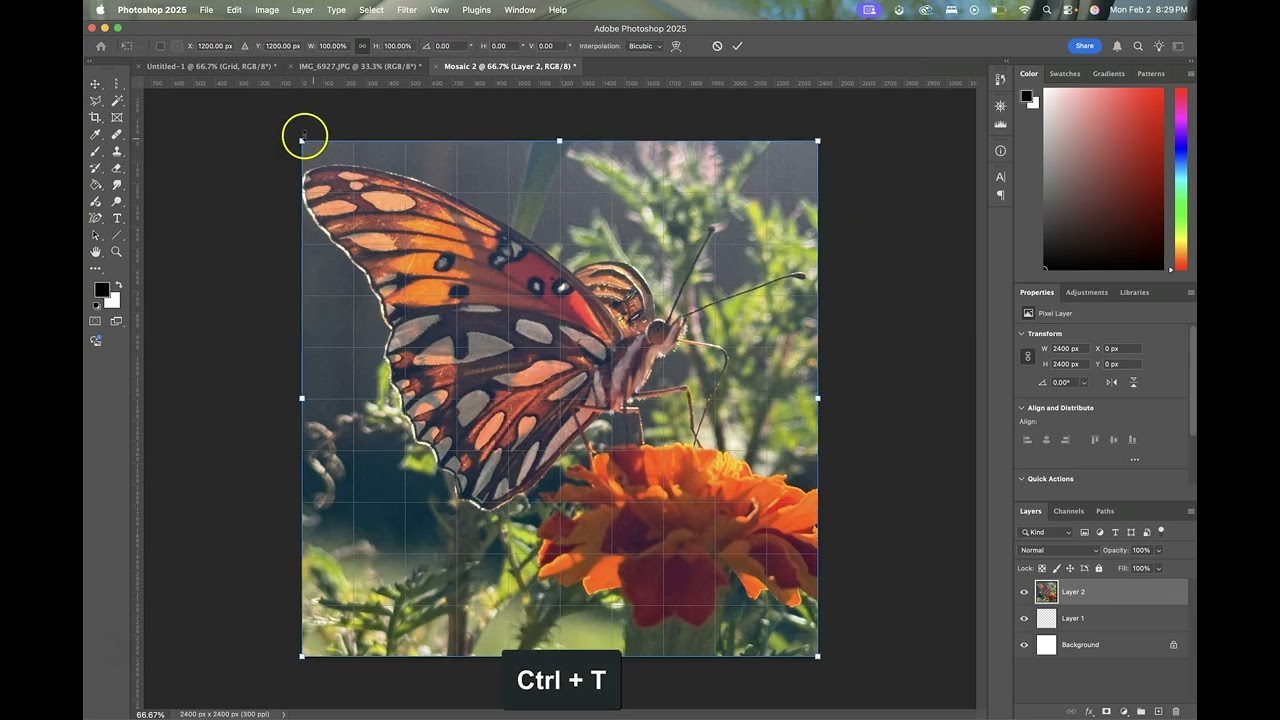Click the W width field in Properties

tap(1071, 349)
